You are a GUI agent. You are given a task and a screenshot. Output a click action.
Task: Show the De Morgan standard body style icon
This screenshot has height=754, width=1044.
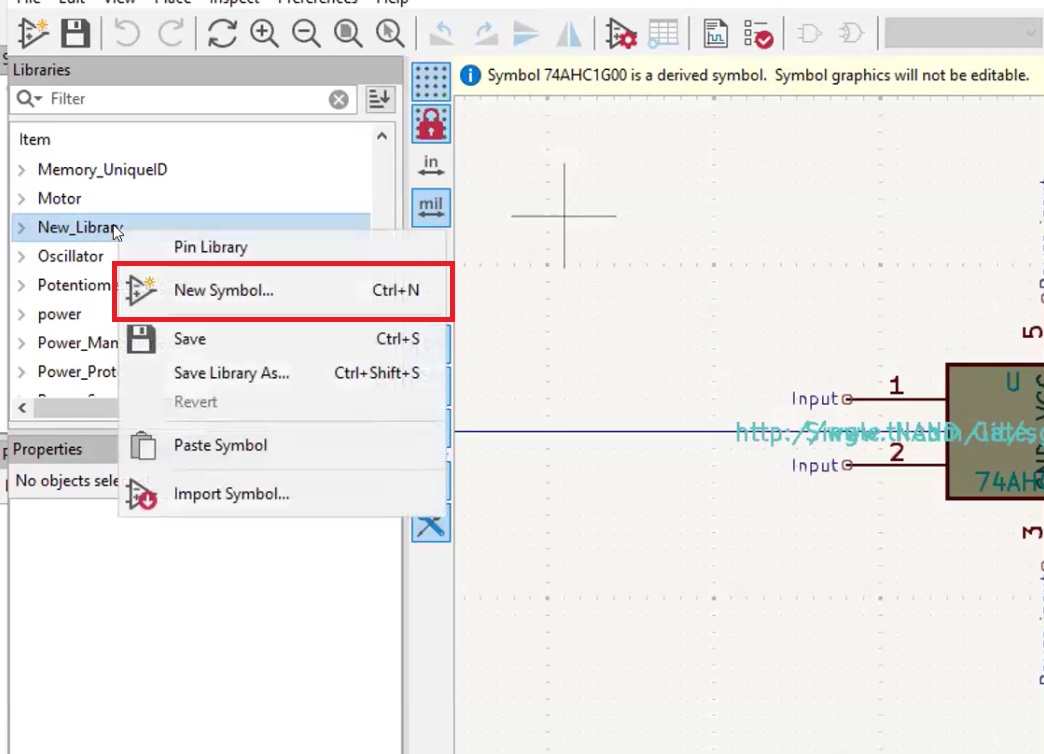[x=810, y=33]
